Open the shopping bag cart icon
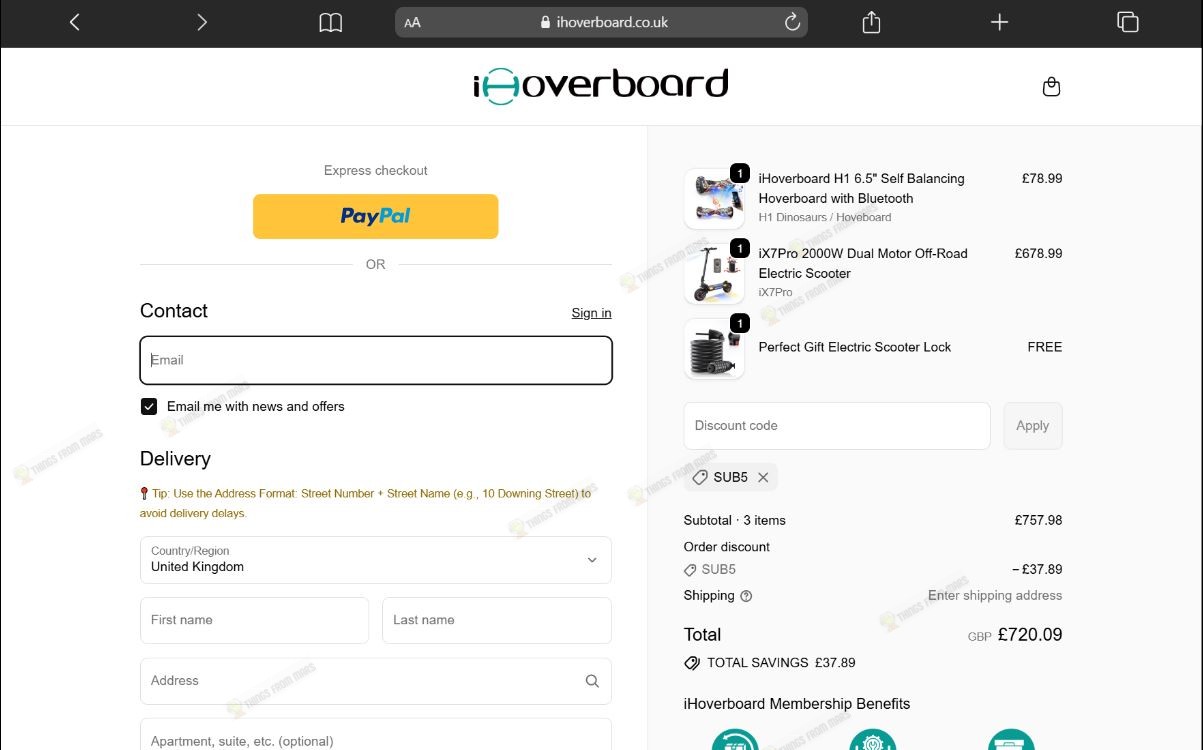 pos(1051,87)
